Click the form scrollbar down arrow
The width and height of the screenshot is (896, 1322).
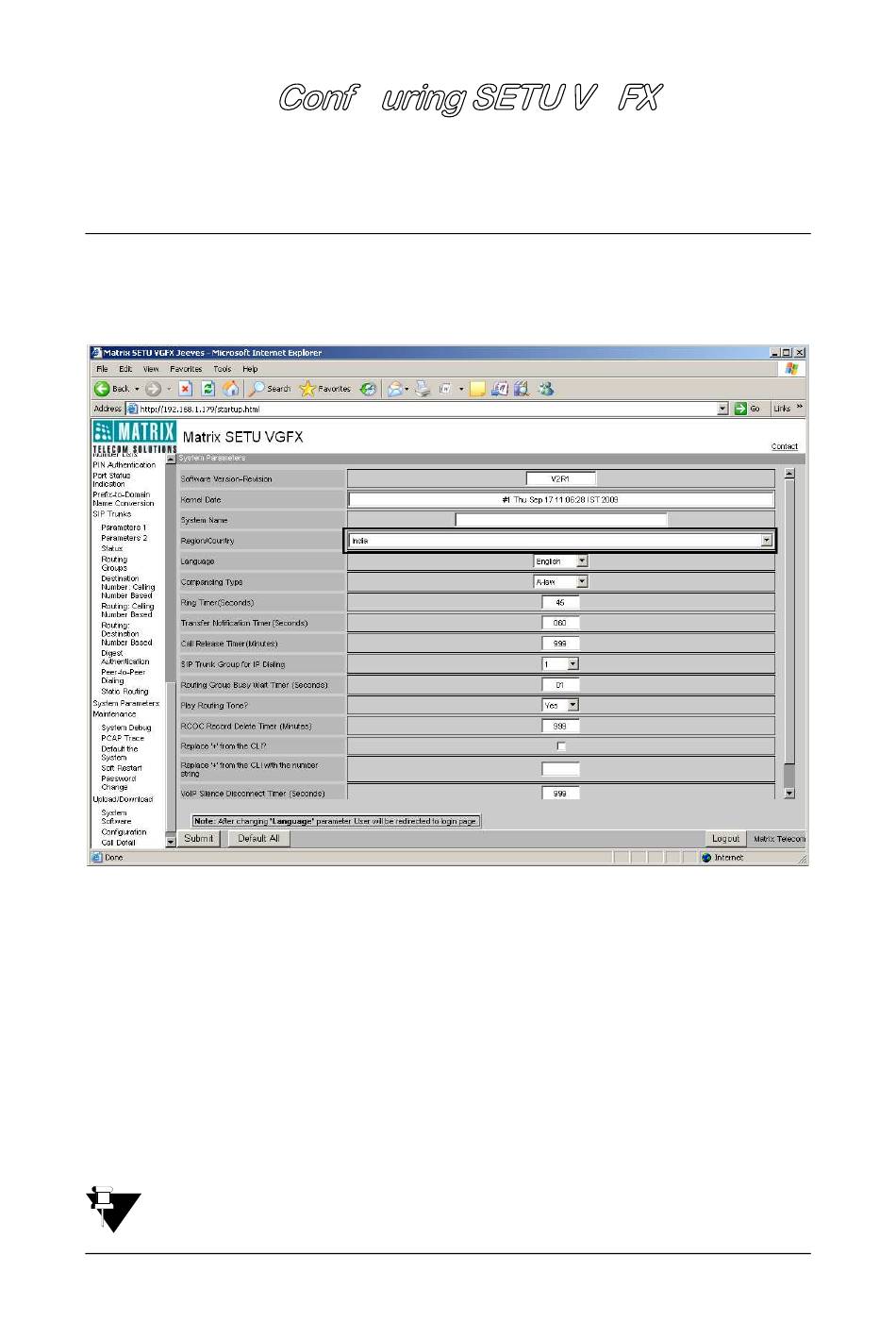(789, 794)
